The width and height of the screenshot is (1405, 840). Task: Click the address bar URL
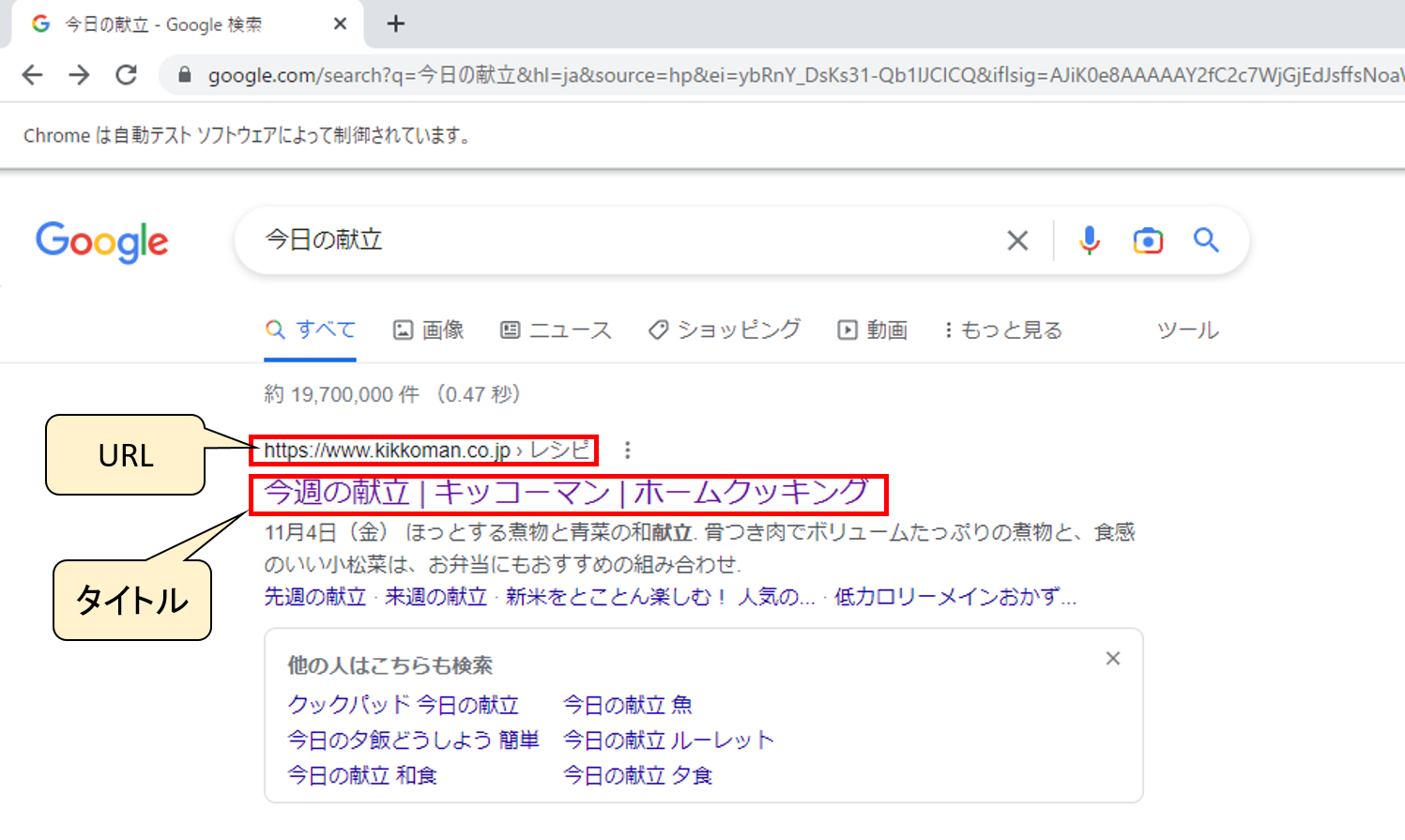805,75
